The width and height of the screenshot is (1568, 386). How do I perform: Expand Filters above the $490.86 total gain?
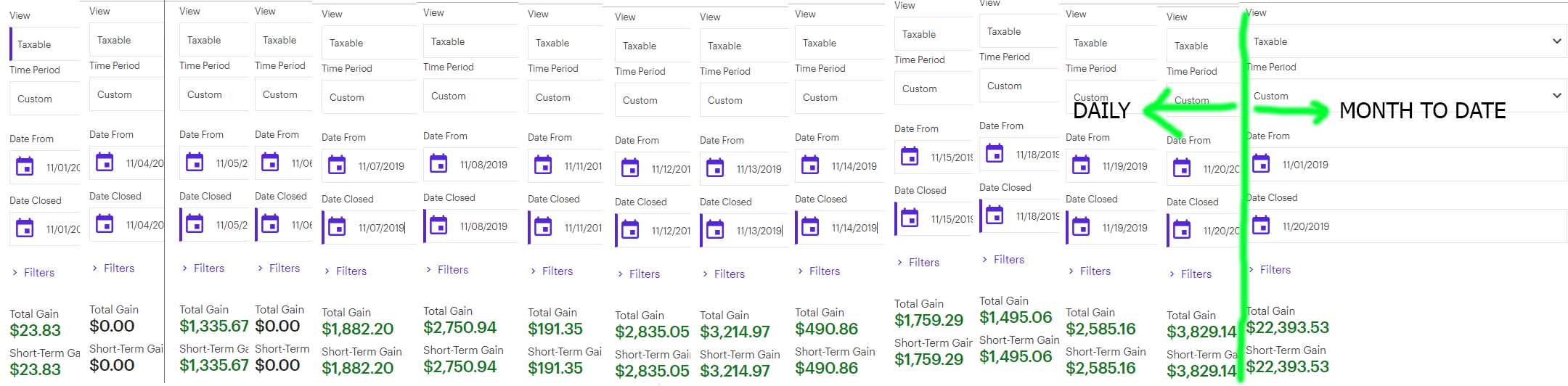(819, 271)
